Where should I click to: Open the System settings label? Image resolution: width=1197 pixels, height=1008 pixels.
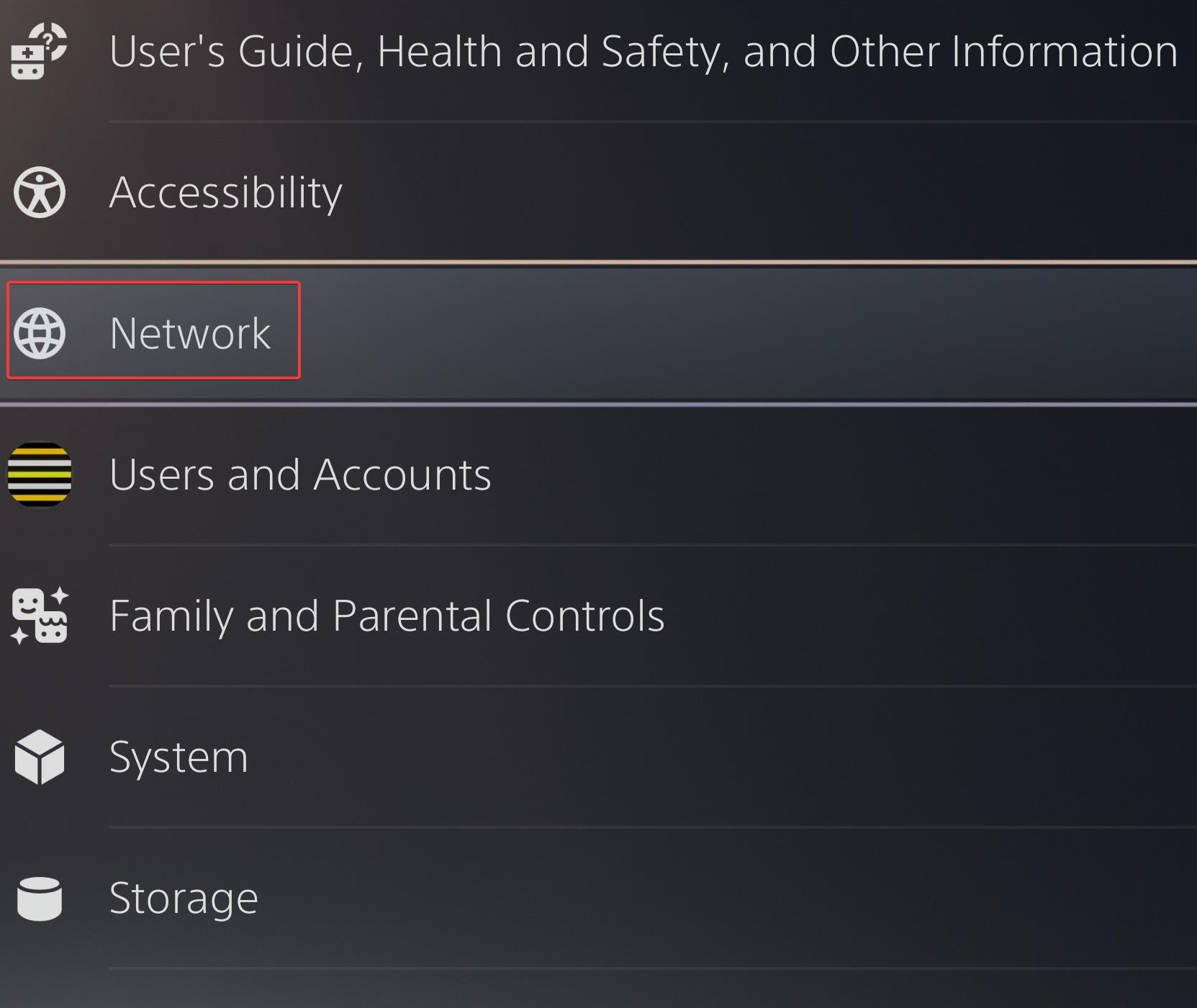coord(179,757)
